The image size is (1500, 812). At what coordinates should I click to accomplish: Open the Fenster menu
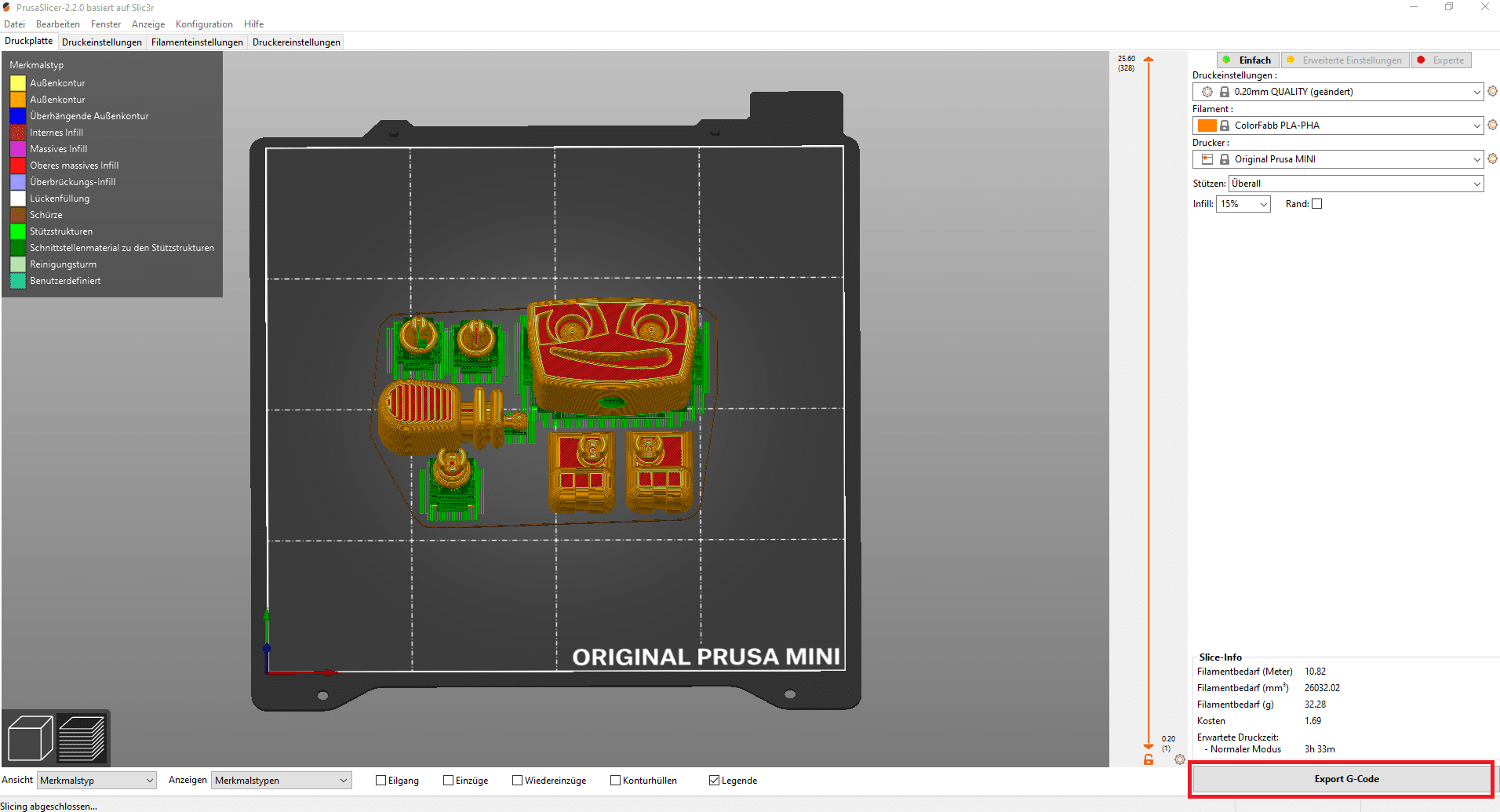coord(106,24)
